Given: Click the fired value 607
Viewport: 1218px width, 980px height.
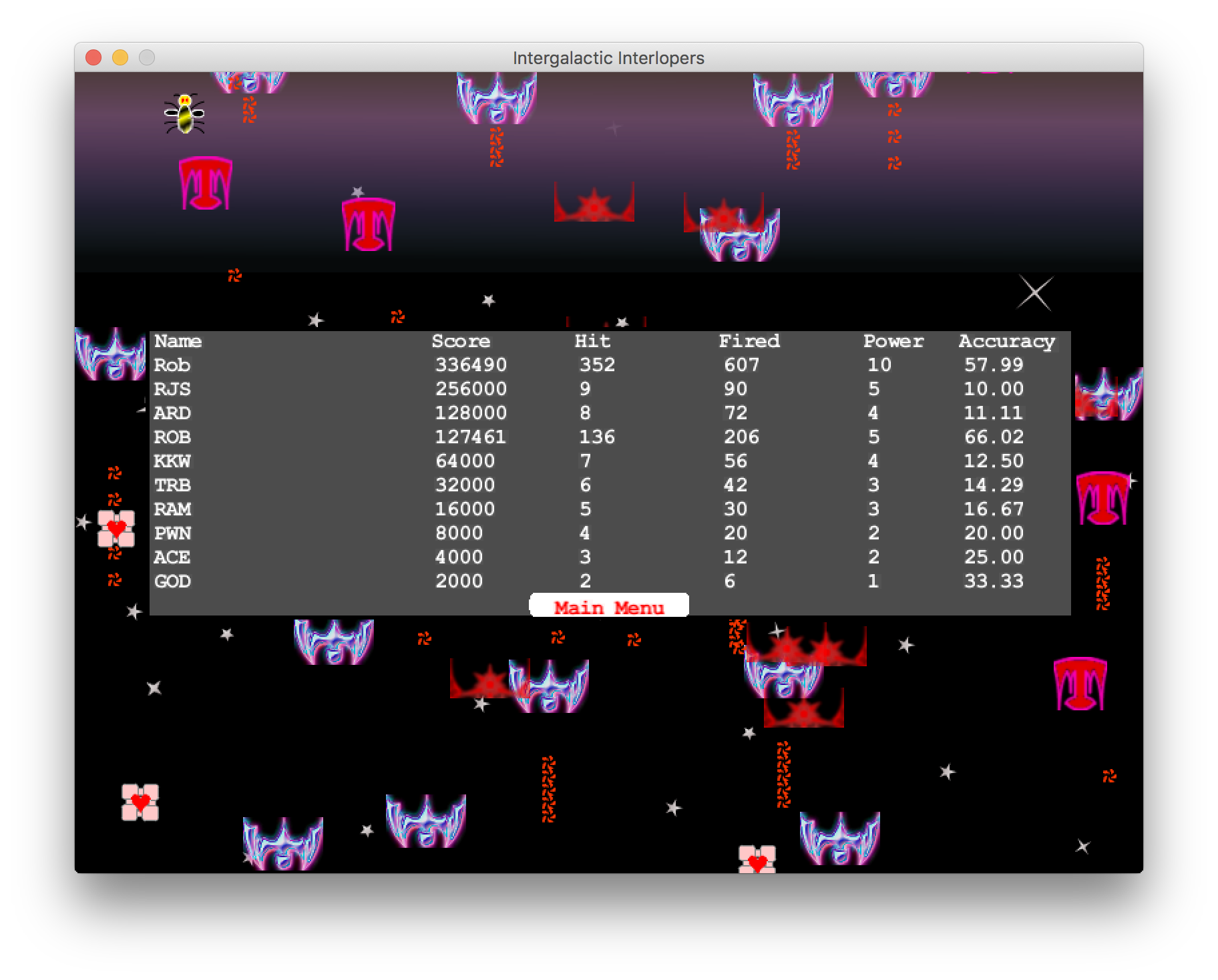Looking at the screenshot, I should click(742, 365).
